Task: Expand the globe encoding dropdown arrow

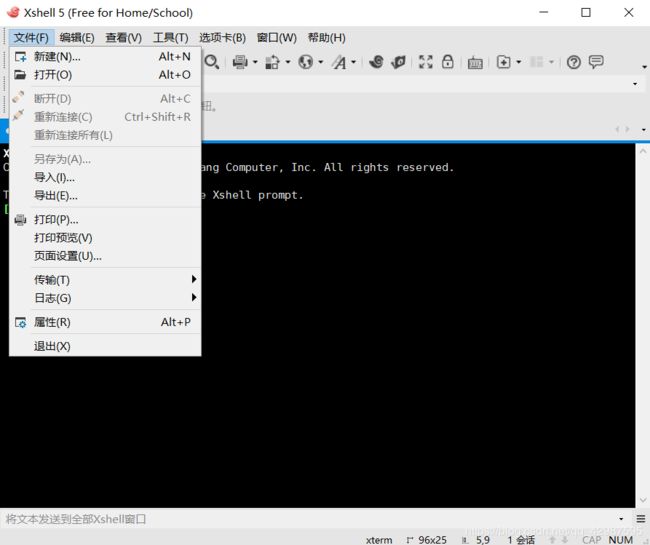Action: coord(320,62)
